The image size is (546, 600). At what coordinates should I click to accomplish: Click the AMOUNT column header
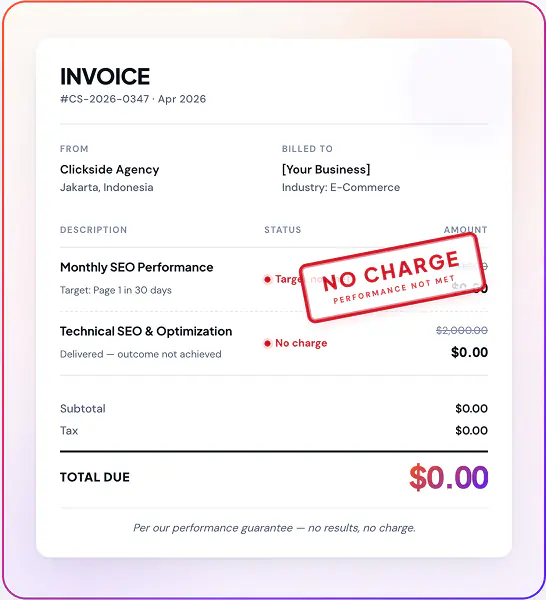point(466,230)
